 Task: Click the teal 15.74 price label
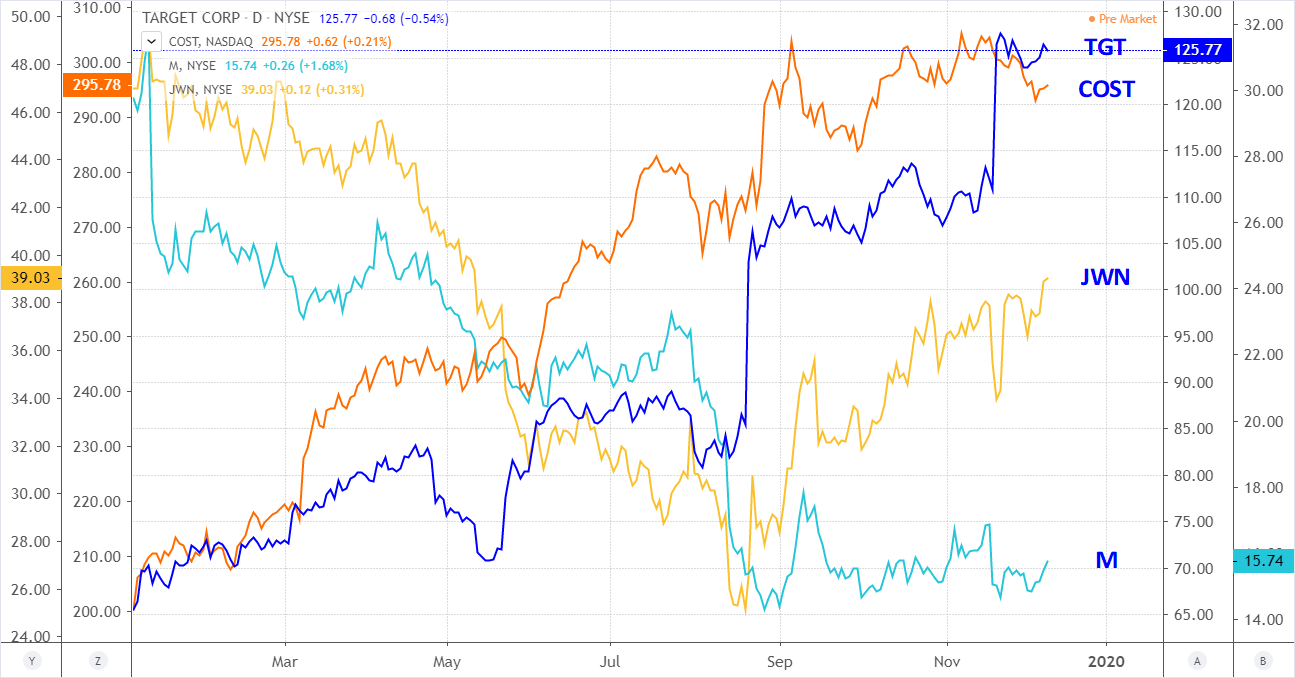coord(1264,562)
